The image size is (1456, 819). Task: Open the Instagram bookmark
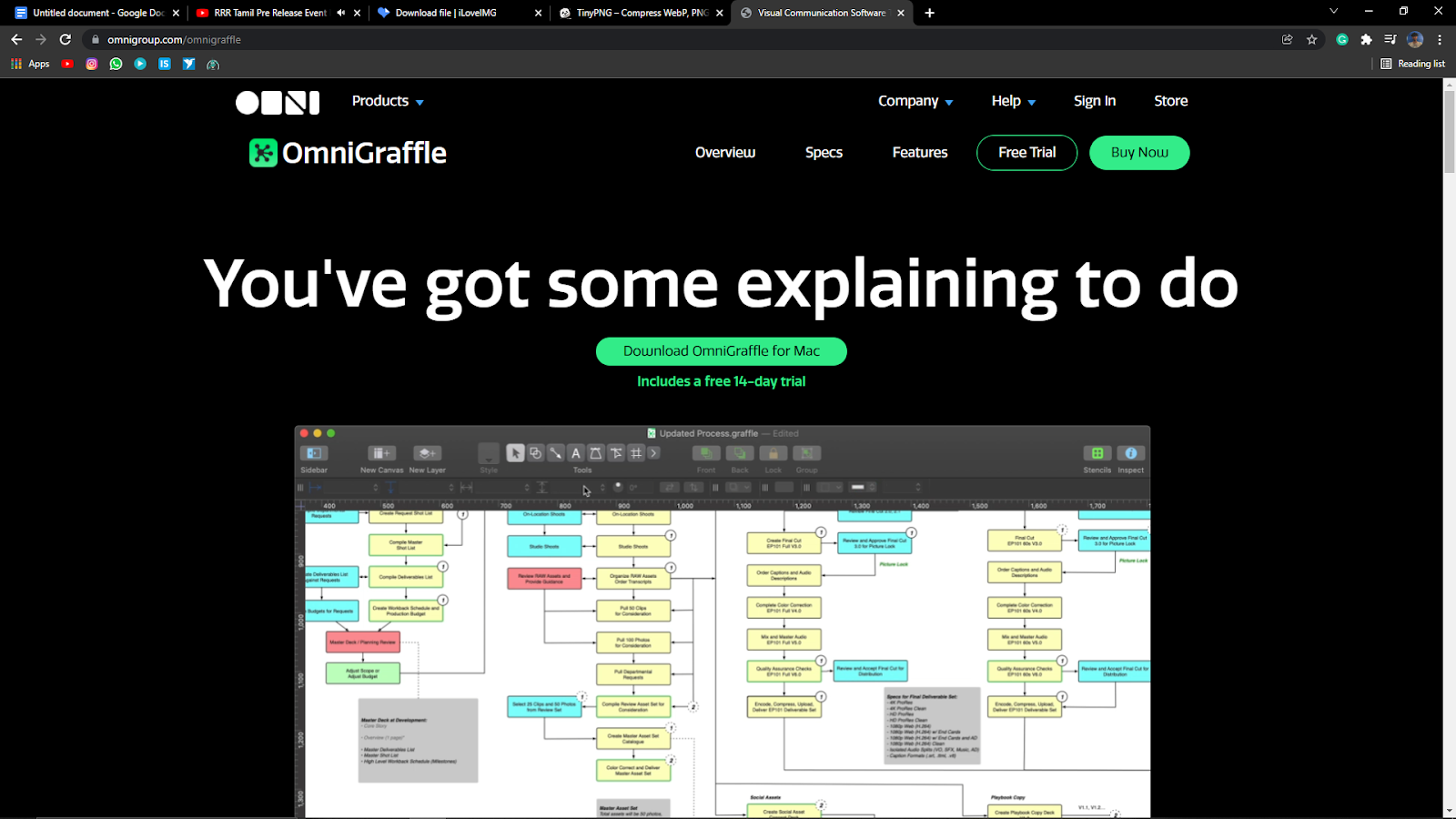point(92,64)
